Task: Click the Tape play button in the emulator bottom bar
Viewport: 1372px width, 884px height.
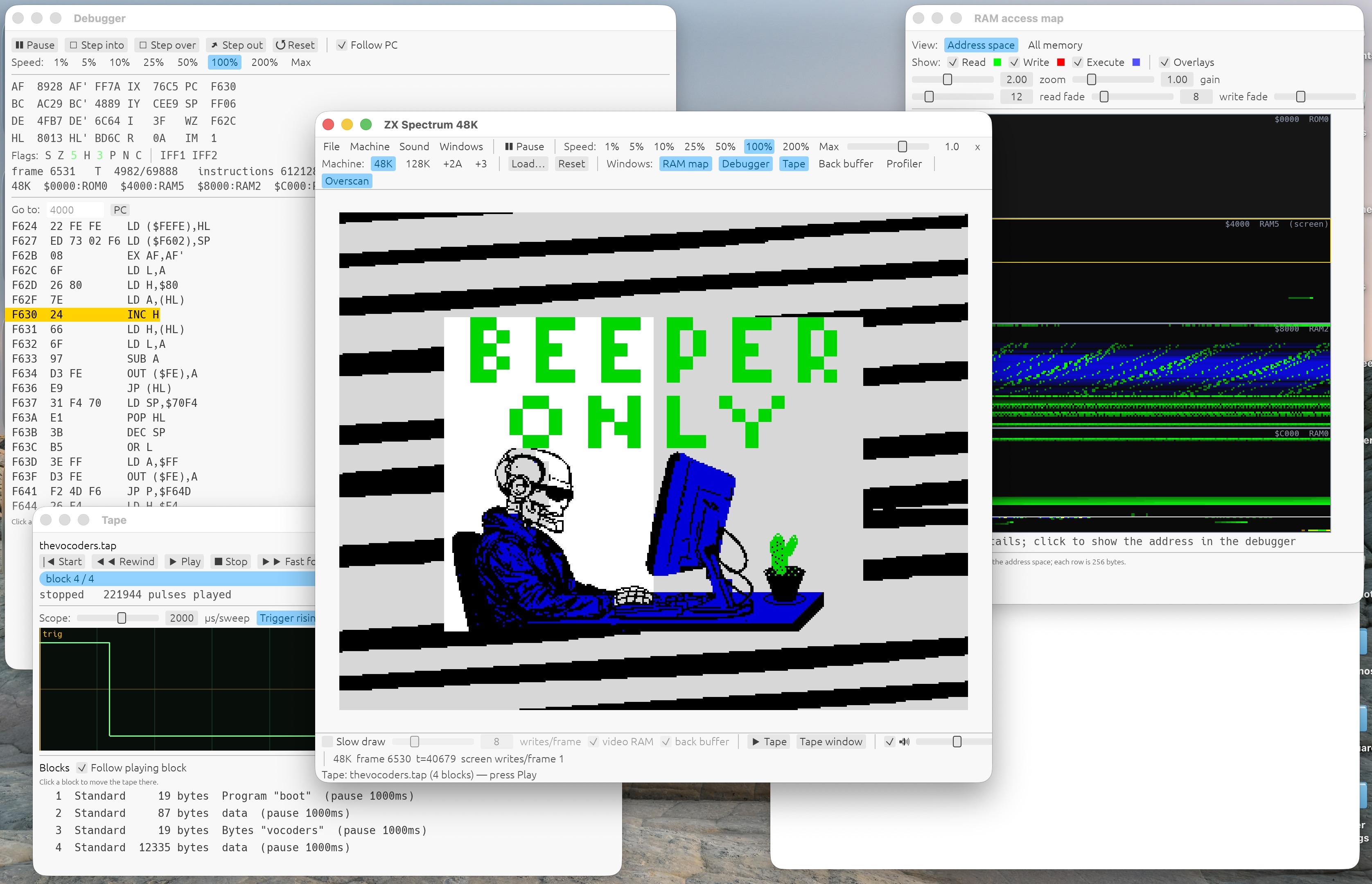Action: 769,742
